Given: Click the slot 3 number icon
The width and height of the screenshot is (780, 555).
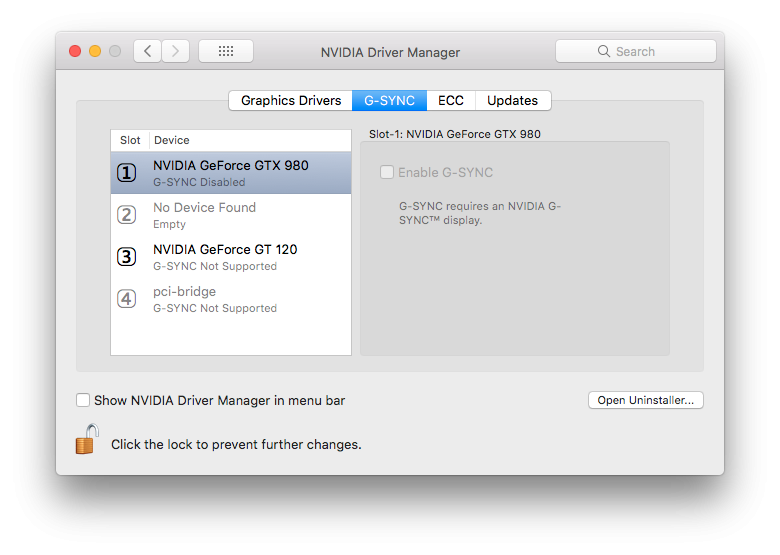Looking at the screenshot, I should [127, 257].
